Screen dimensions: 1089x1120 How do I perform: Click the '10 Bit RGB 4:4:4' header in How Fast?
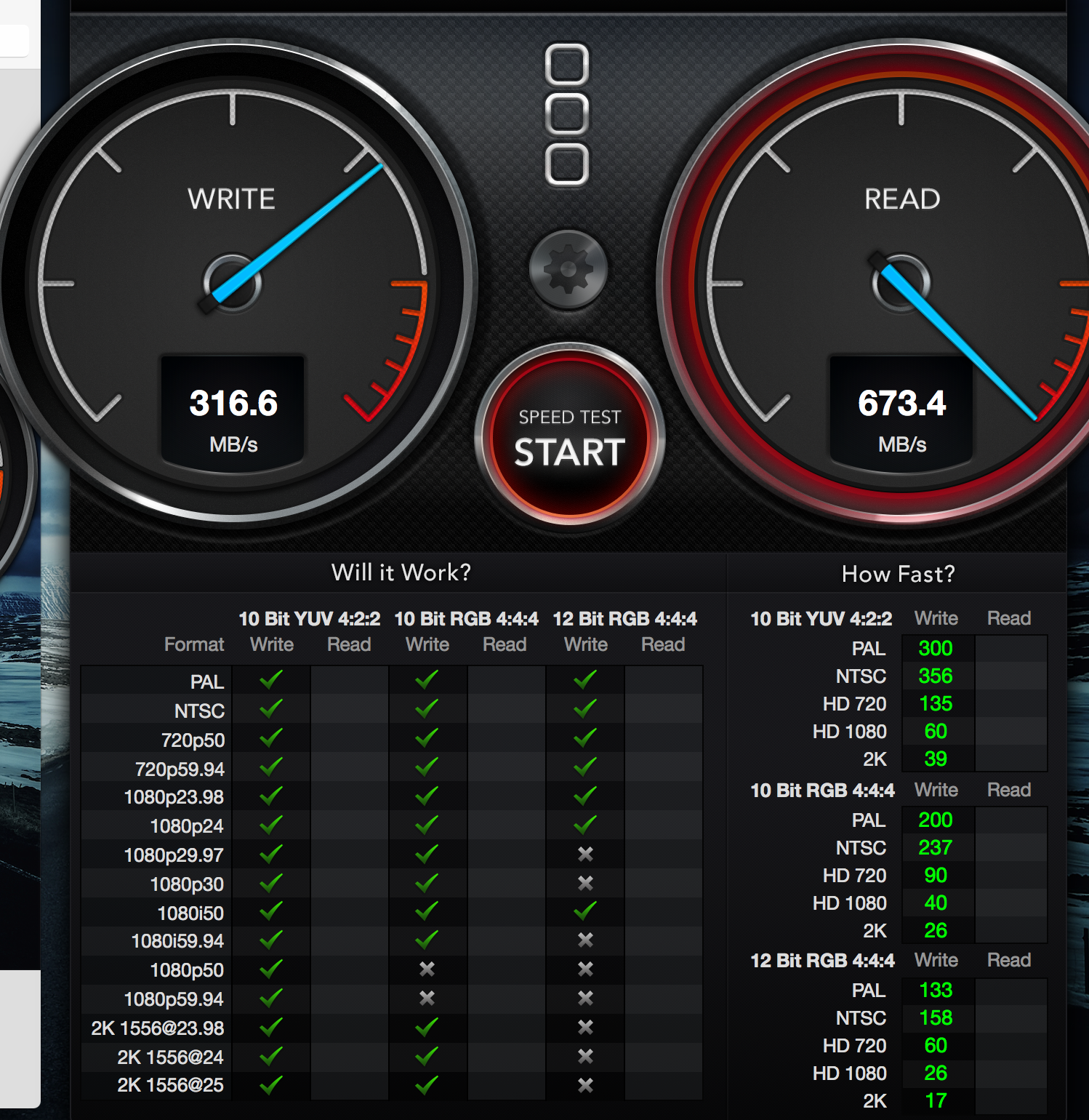pyautogui.click(x=822, y=791)
